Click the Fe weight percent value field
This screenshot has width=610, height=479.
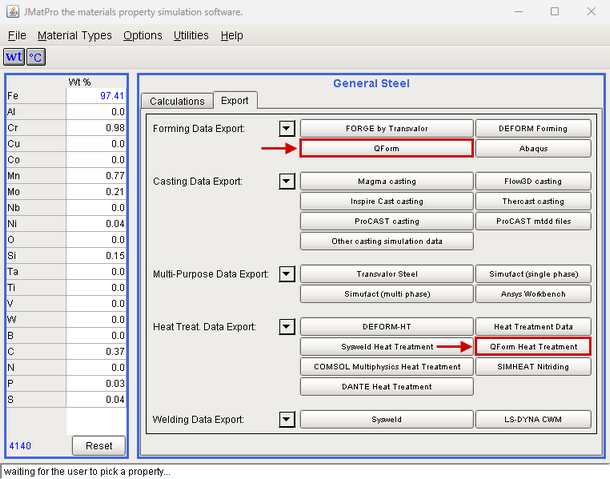click(x=96, y=96)
